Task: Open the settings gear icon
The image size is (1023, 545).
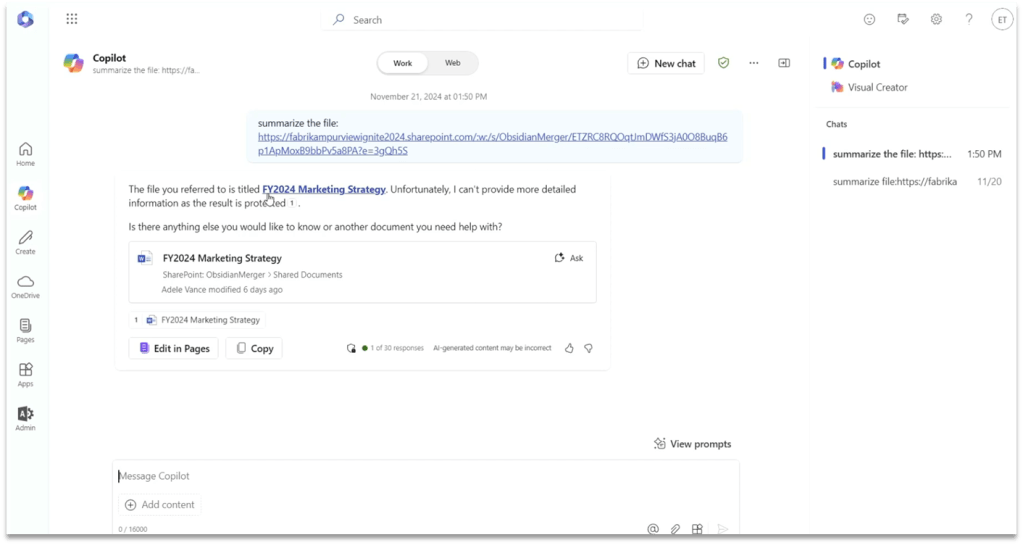Action: [x=936, y=19]
